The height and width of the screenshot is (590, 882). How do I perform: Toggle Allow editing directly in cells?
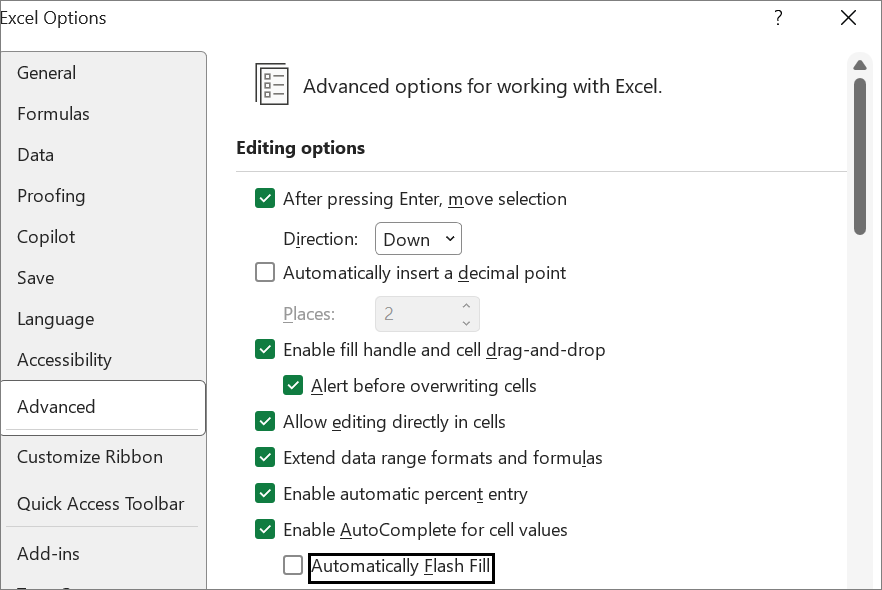click(265, 422)
